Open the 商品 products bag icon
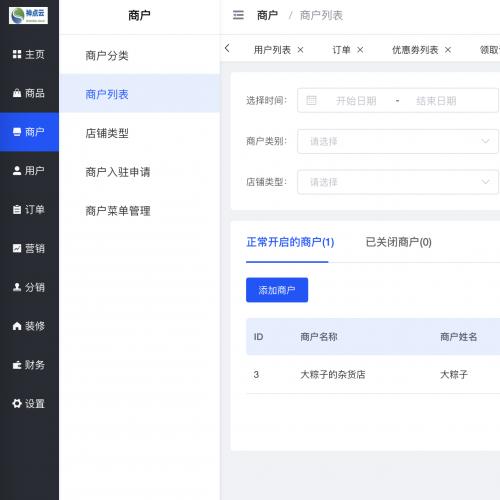 [x=17, y=93]
